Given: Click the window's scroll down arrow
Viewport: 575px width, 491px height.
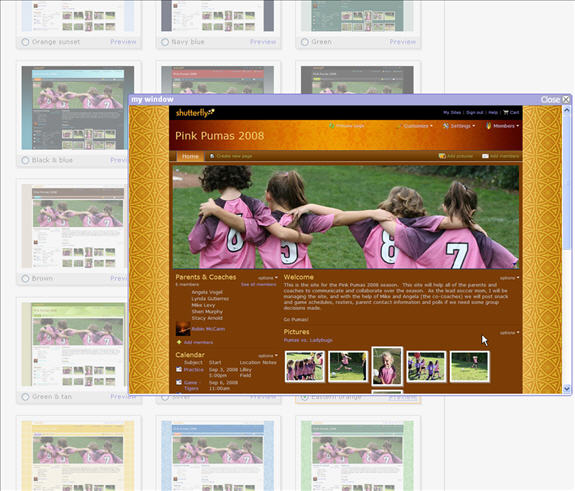Looking at the screenshot, I should click(x=567, y=389).
